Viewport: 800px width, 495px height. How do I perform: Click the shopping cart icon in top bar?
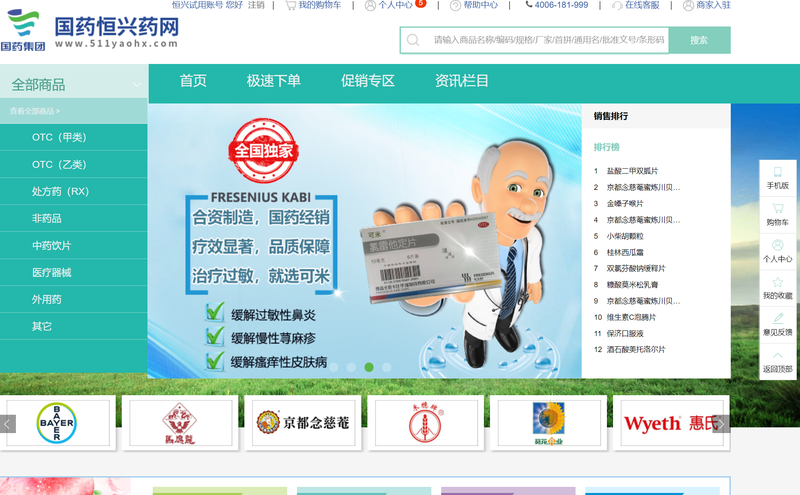(290, 5)
